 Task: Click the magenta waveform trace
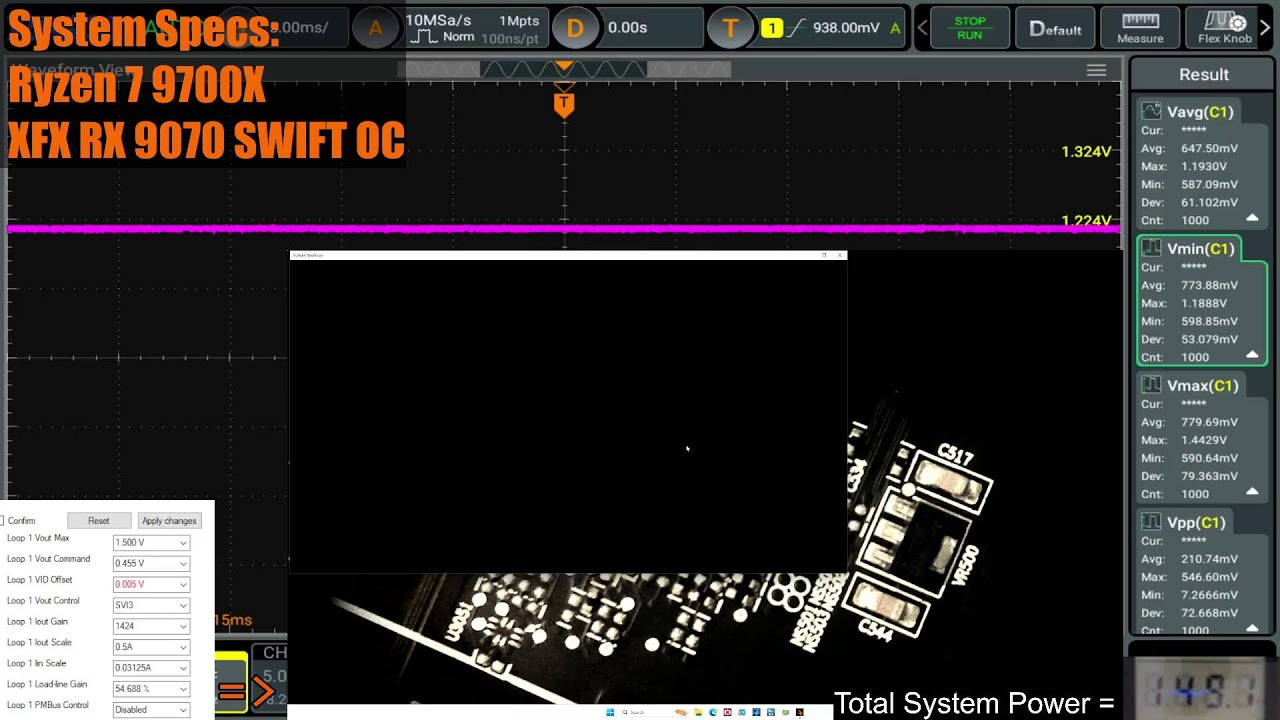pos(564,229)
